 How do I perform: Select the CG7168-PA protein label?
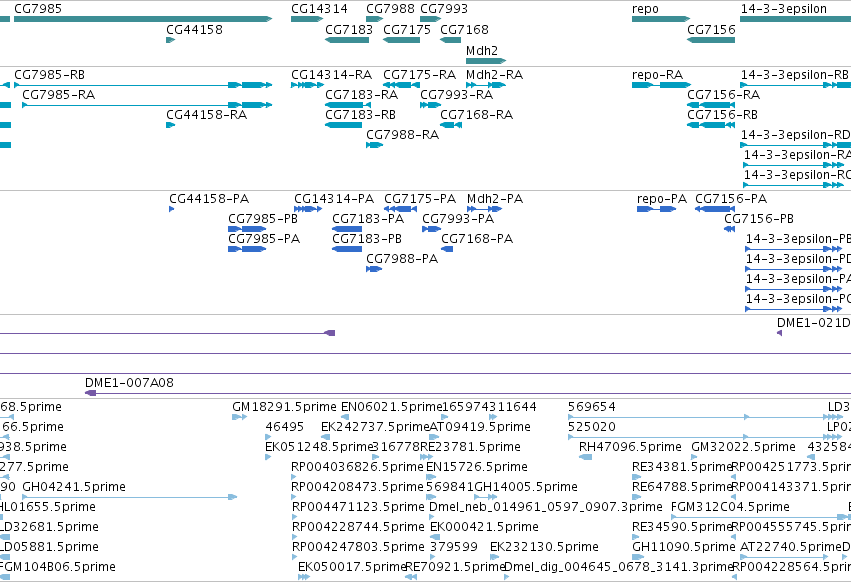pyautogui.click(x=477, y=239)
